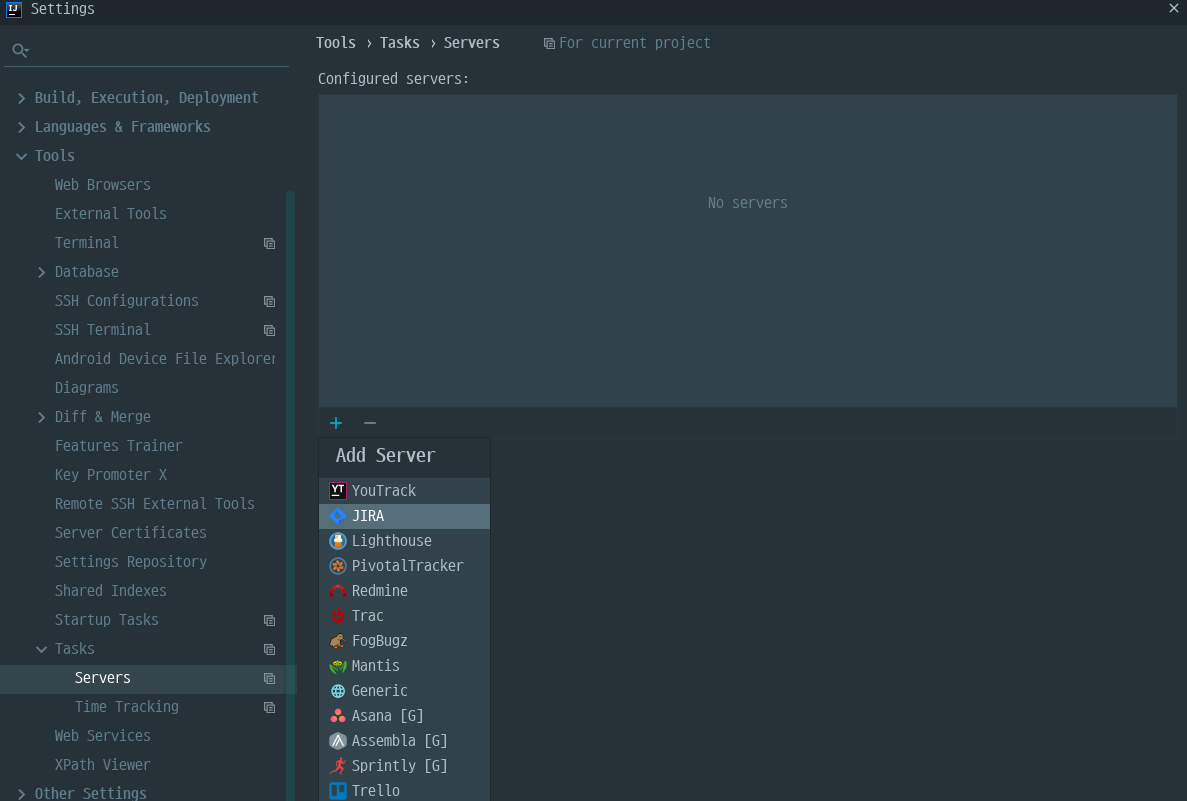
Task: Click the Redmine icon
Action: (x=338, y=591)
